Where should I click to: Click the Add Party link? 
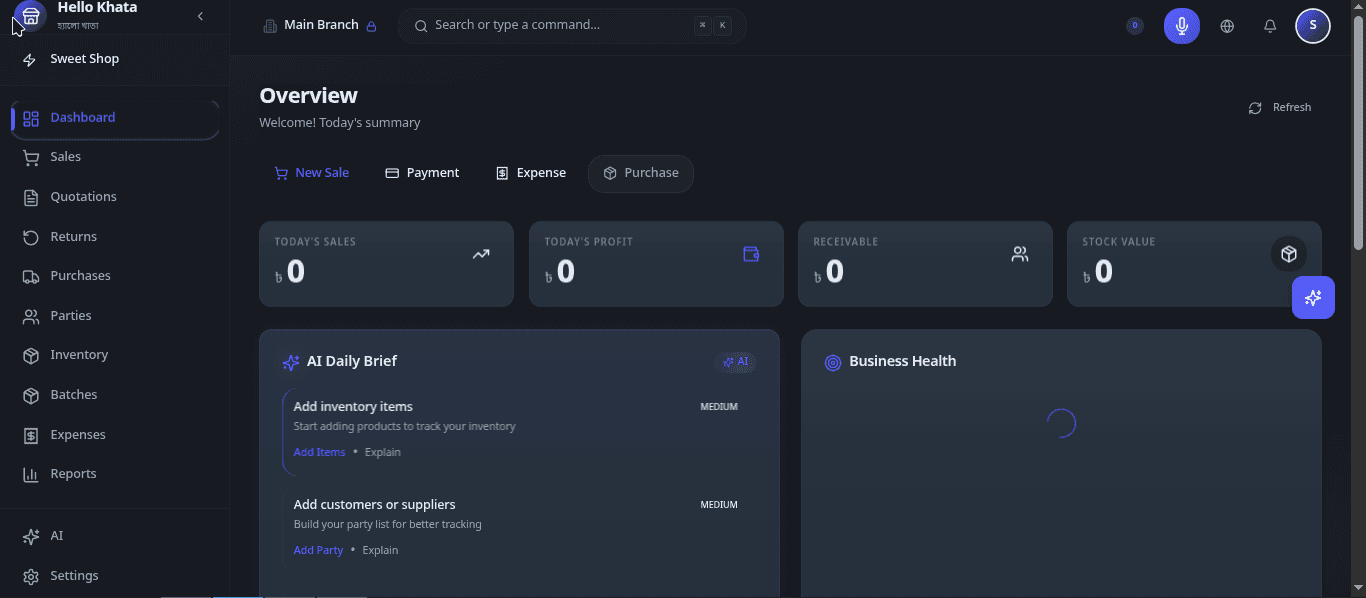pos(318,549)
